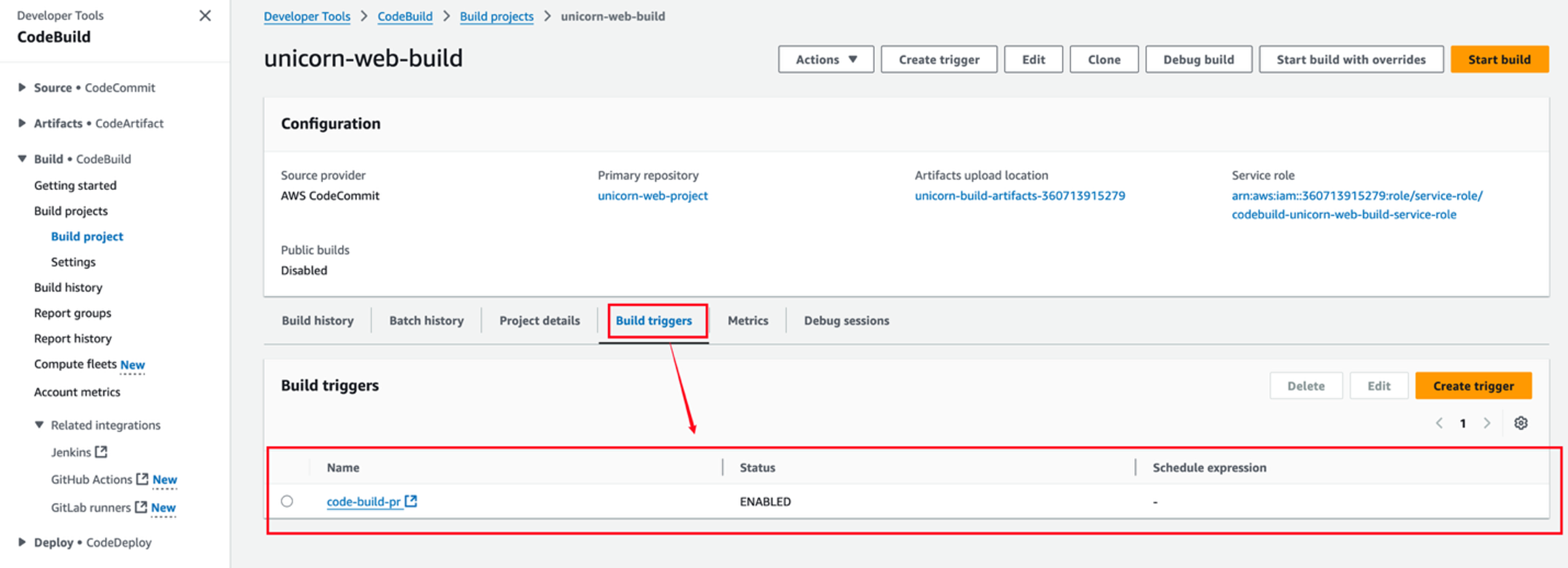Open the Actions dropdown menu

click(825, 60)
